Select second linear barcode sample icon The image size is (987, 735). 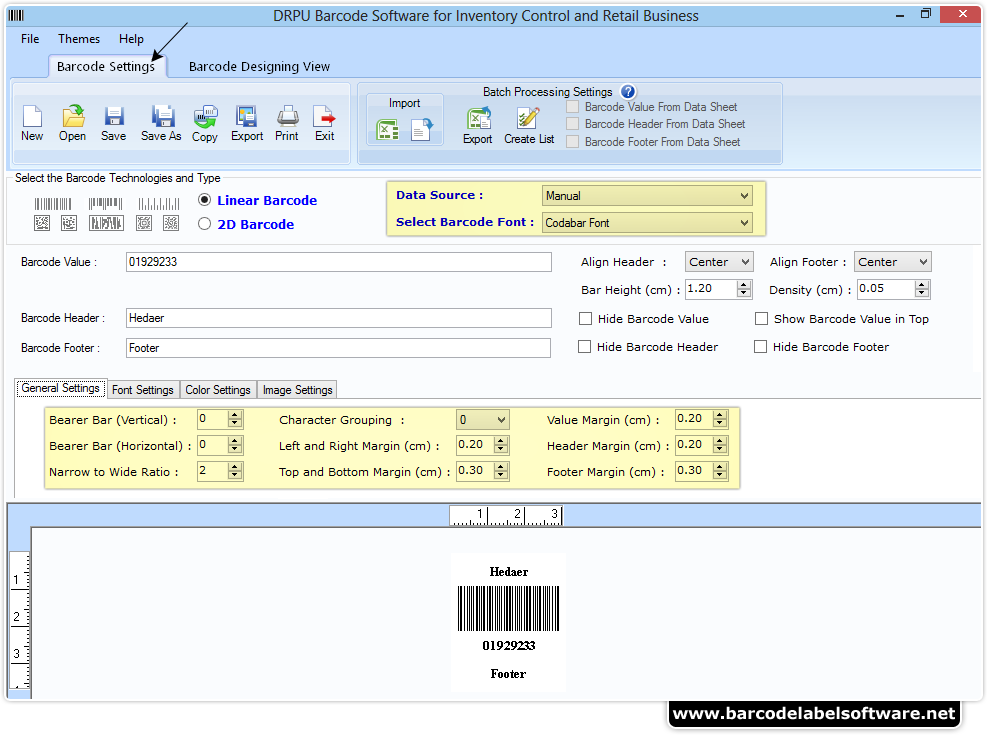tap(106, 204)
